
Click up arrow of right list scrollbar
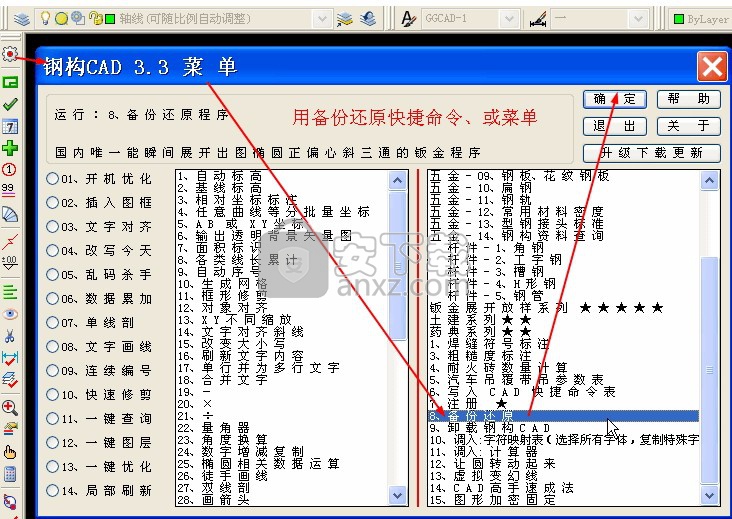710,181
